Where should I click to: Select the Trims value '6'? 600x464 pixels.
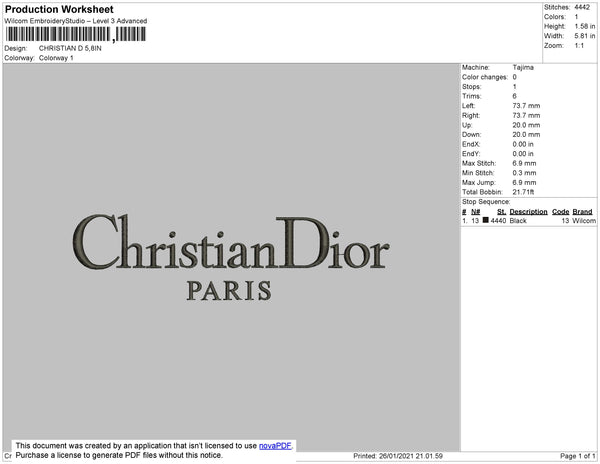tap(514, 96)
